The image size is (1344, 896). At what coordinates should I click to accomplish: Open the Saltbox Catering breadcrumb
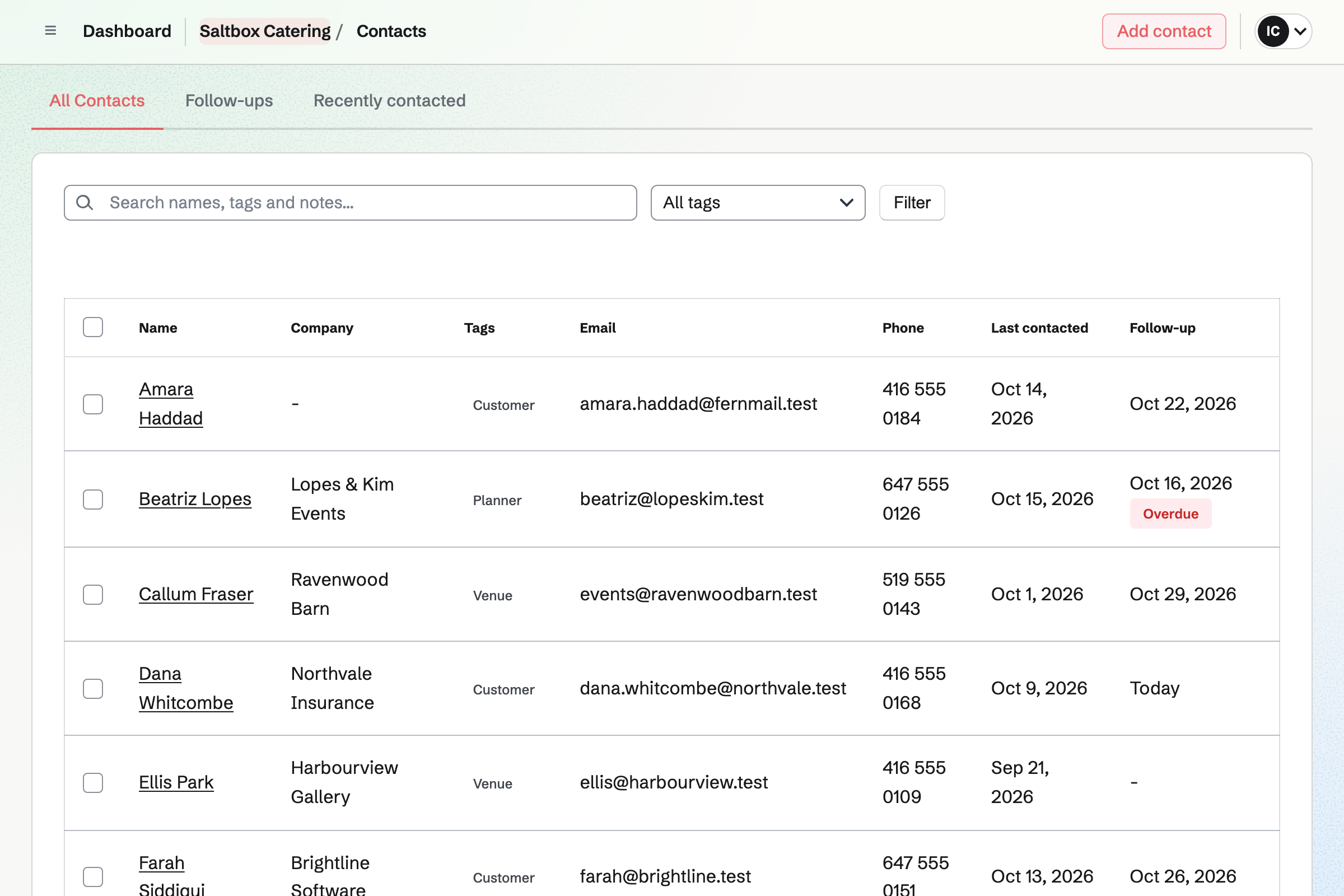(x=265, y=31)
